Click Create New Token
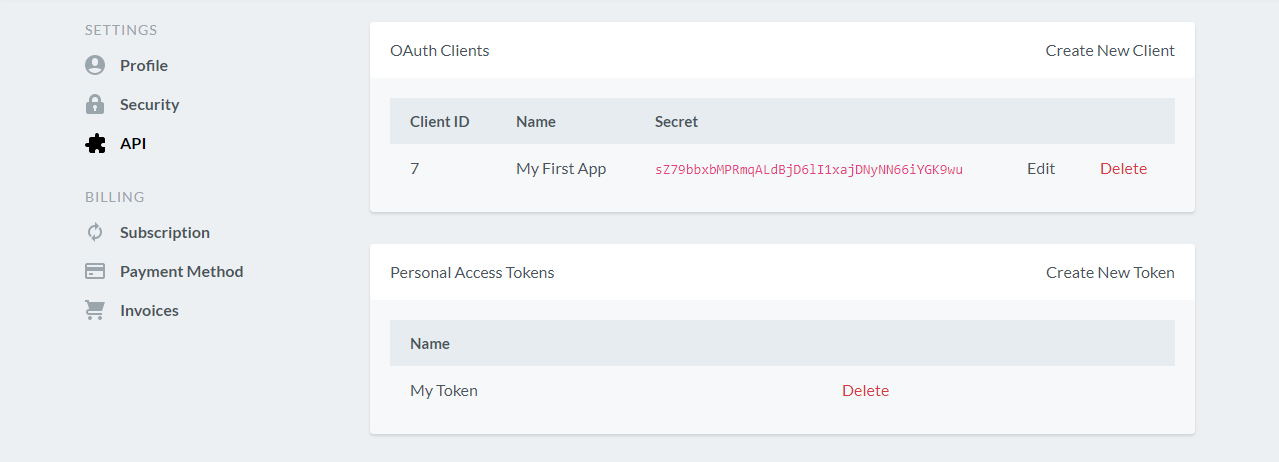1279x462 pixels. coord(1110,273)
